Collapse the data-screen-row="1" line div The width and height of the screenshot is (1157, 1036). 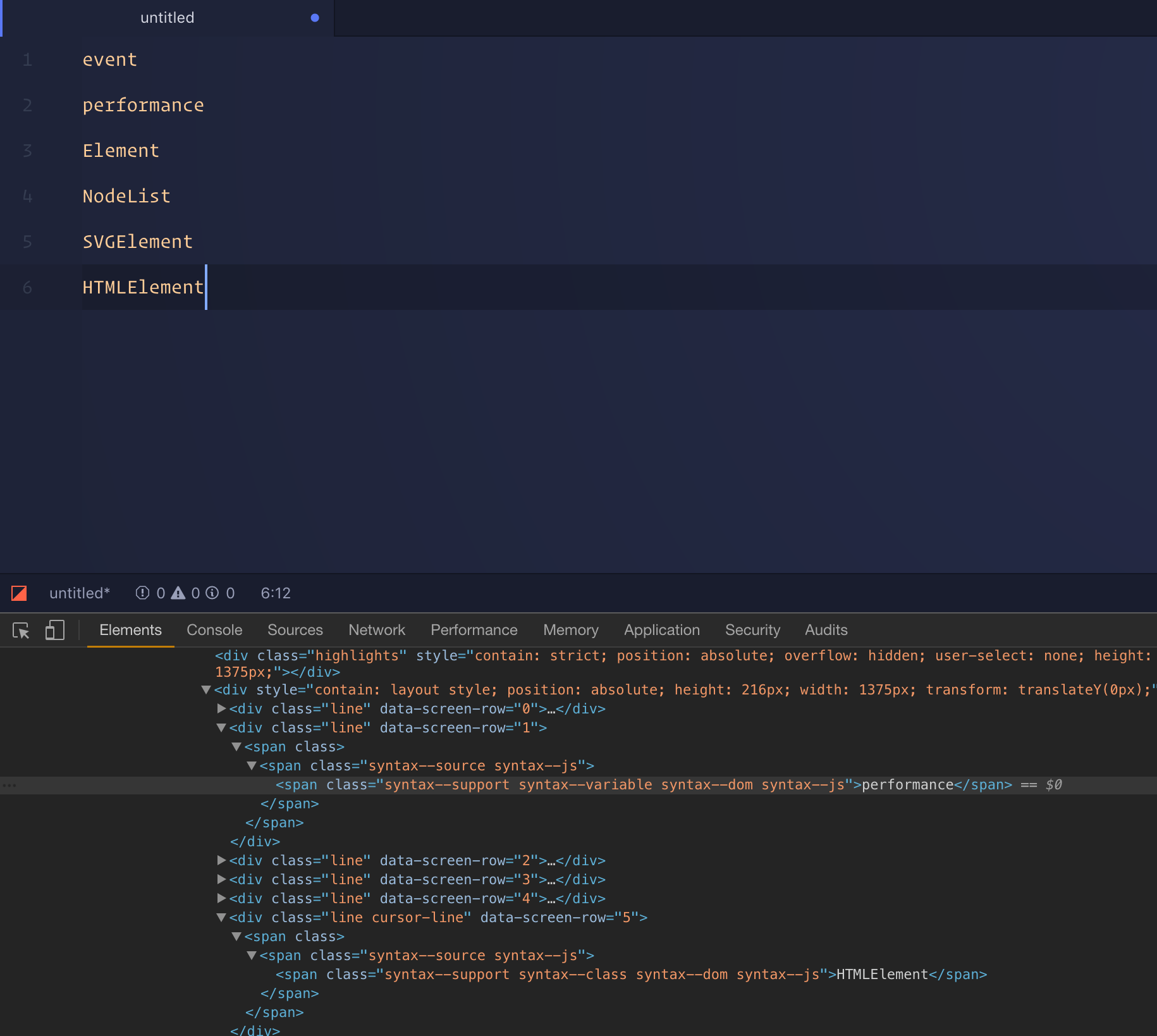point(221,728)
